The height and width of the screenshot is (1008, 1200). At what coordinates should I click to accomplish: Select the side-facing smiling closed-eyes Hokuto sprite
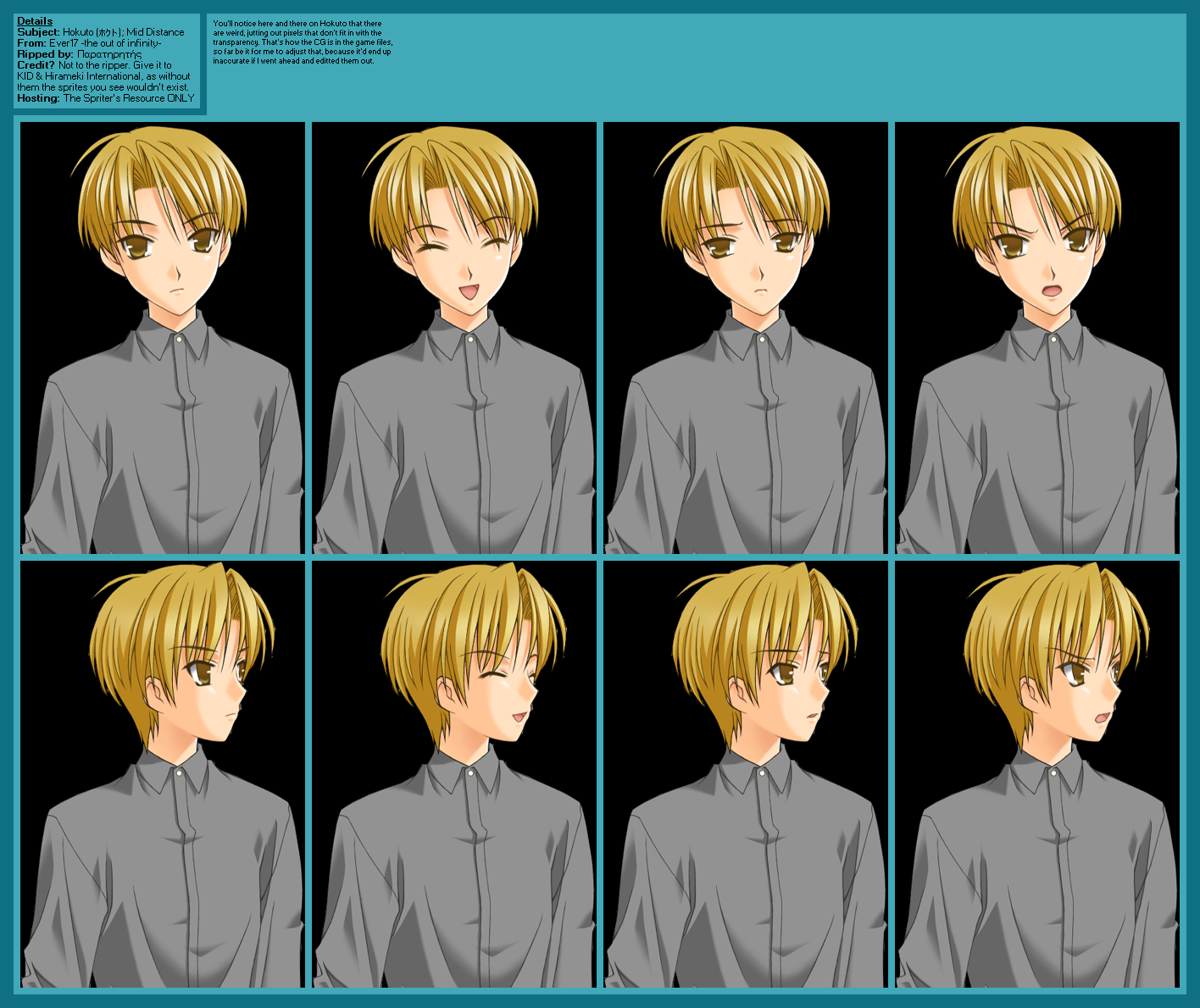[454, 774]
